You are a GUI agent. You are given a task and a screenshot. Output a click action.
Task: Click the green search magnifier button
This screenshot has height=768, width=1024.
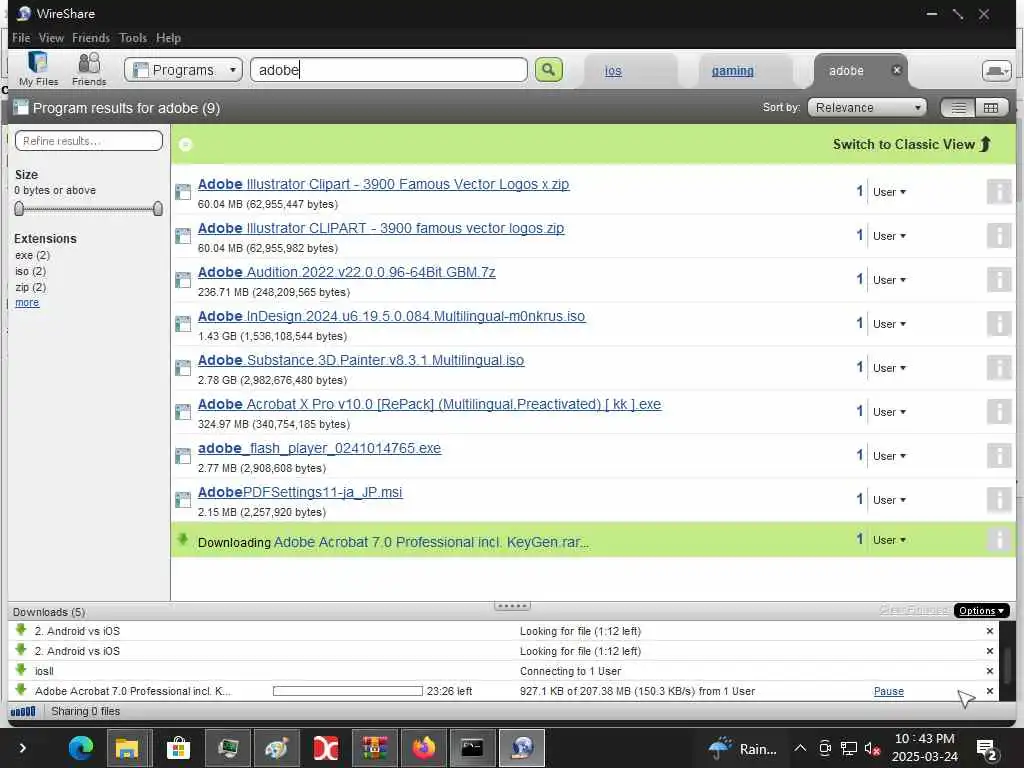tap(549, 69)
